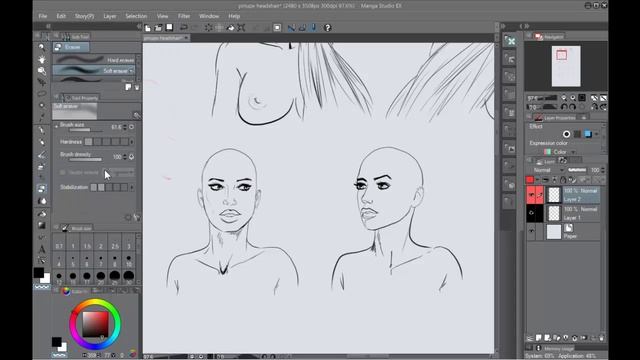
Task: Click the new layer icon at layer panel bottom
Action: click(x=539, y=338)
